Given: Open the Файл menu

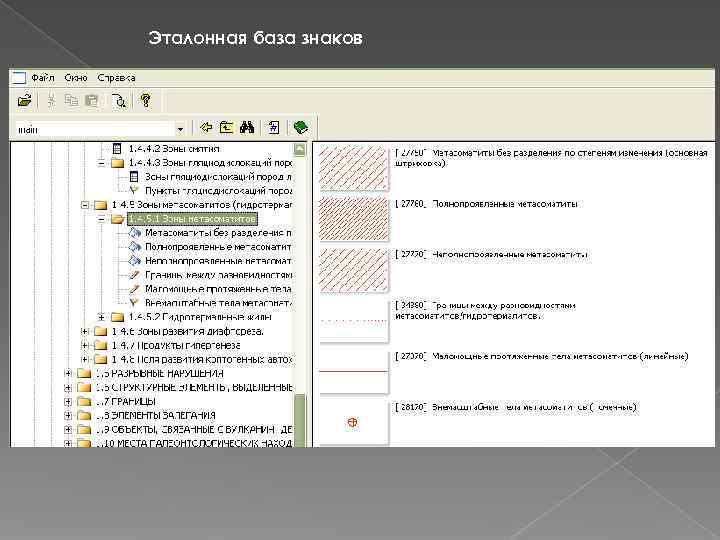Looking at the screenshot, I should 43,78.
